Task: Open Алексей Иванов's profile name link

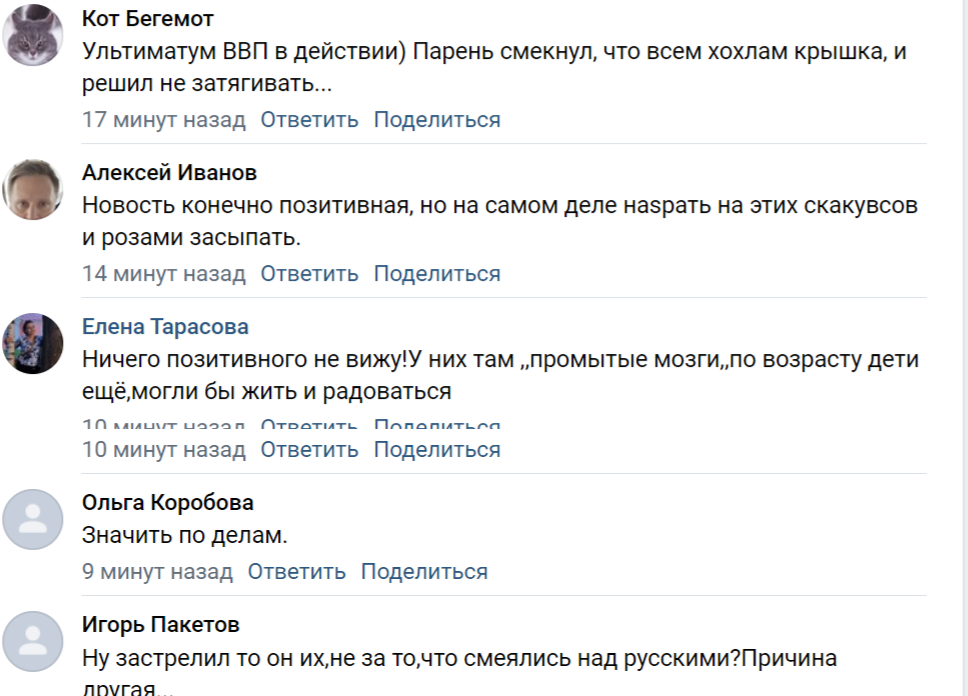Action: pos(169,173)
